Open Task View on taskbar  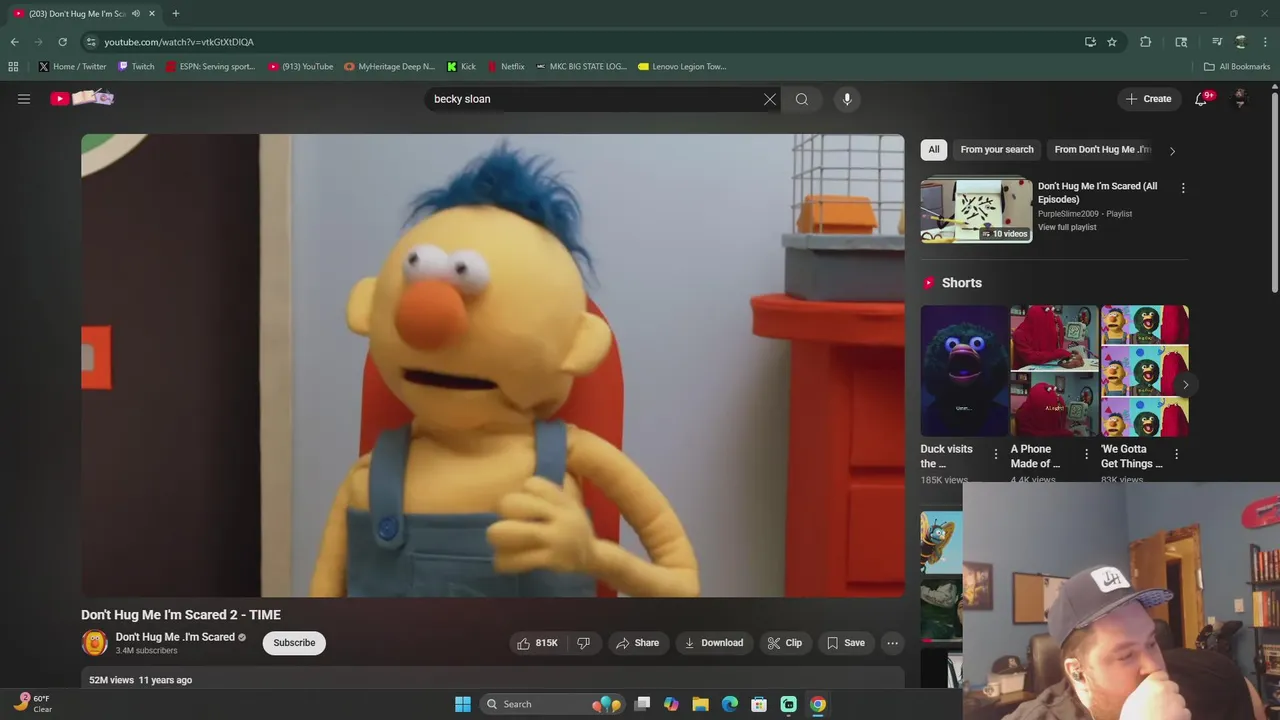pos(642,704)
